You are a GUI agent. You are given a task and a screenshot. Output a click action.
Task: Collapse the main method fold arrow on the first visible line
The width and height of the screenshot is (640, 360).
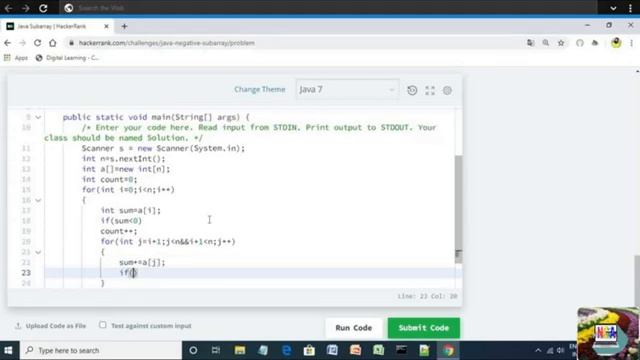[x=38, y=118]
